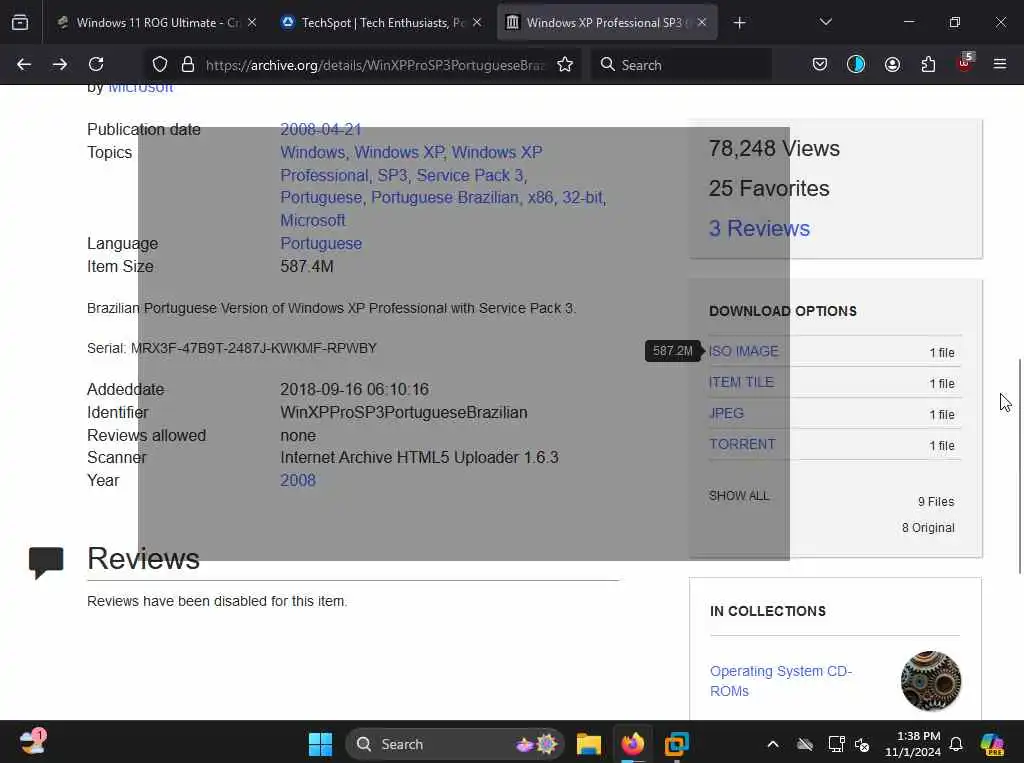
Task: Open the Portuguese Brazilian topic link
Action: (445, 197)
